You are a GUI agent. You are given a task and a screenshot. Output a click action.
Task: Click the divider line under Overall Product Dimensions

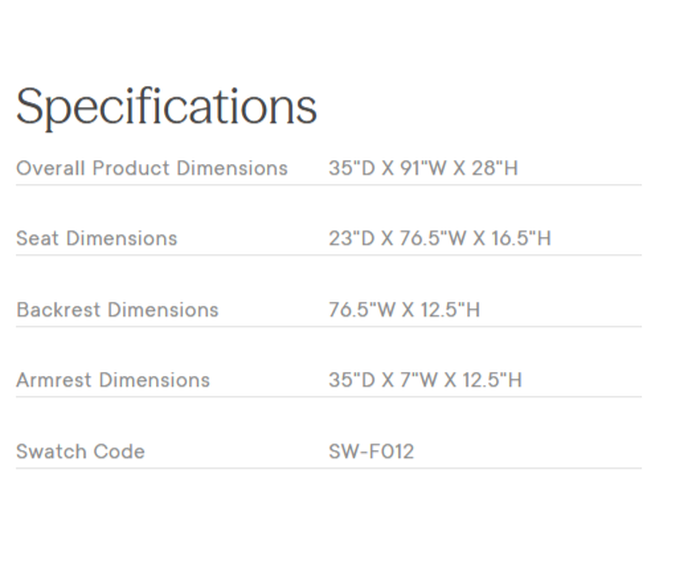[328, 185]
